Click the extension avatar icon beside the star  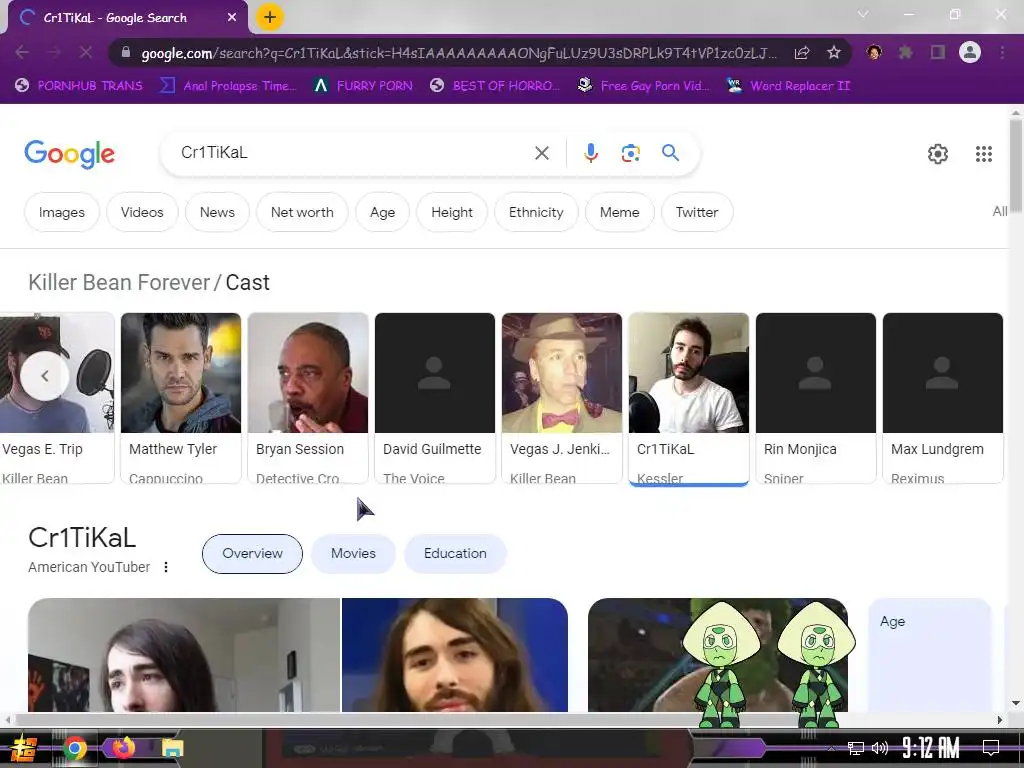(x=874, y=52)
